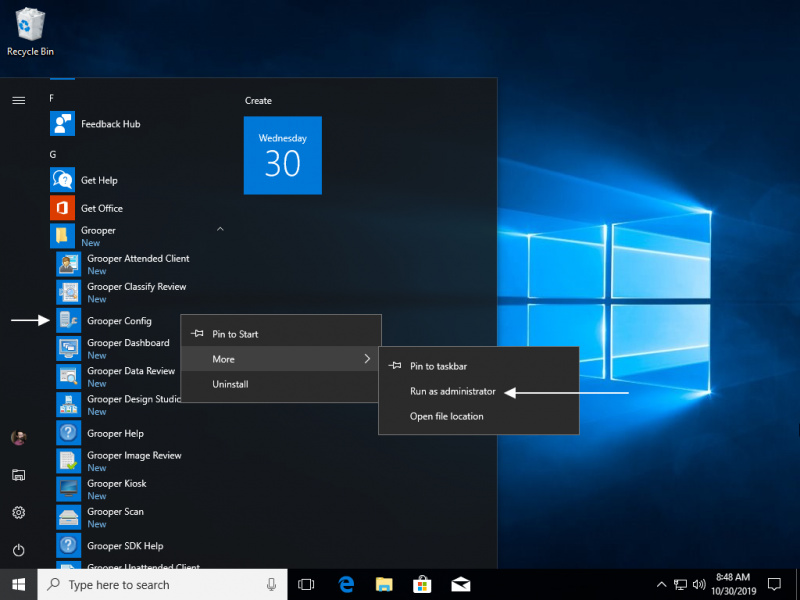Choose Pin to Start option
800x600 pixels.
point(235,334)
